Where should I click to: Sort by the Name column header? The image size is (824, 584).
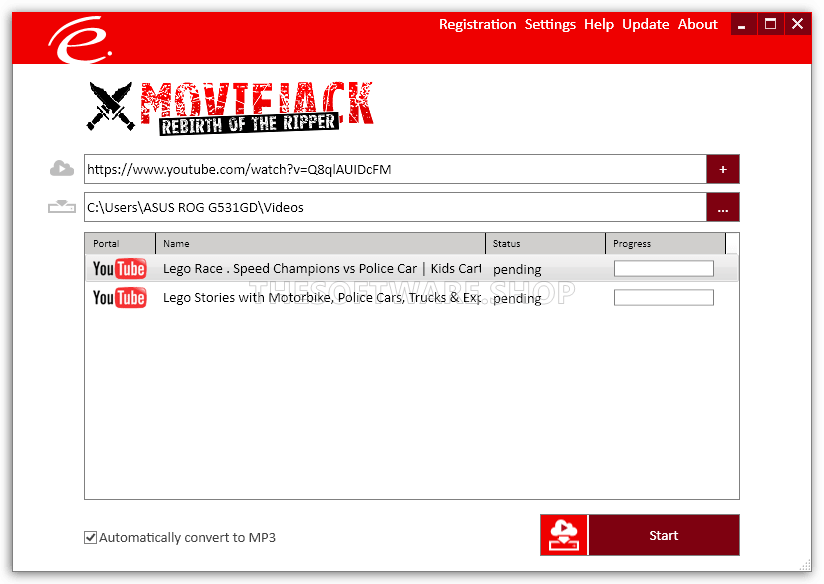tap(321, 243)
